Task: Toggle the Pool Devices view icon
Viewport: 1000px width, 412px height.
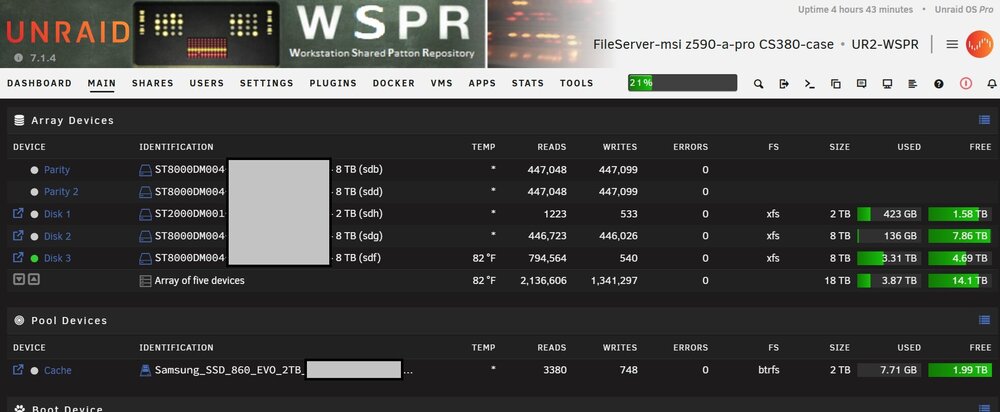Action: coord(984,320)
